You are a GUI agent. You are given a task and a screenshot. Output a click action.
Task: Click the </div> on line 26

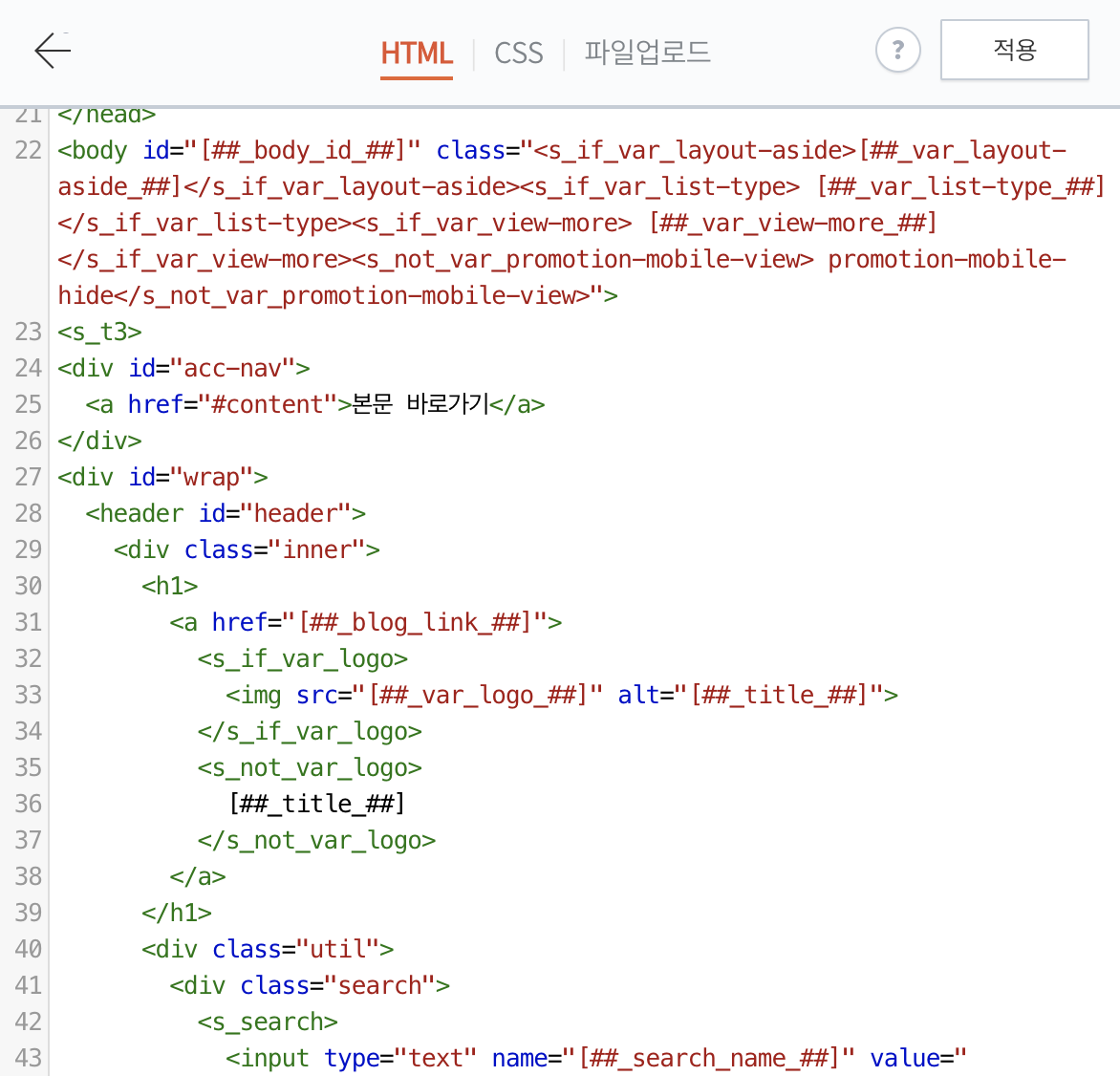click(100, 441)
